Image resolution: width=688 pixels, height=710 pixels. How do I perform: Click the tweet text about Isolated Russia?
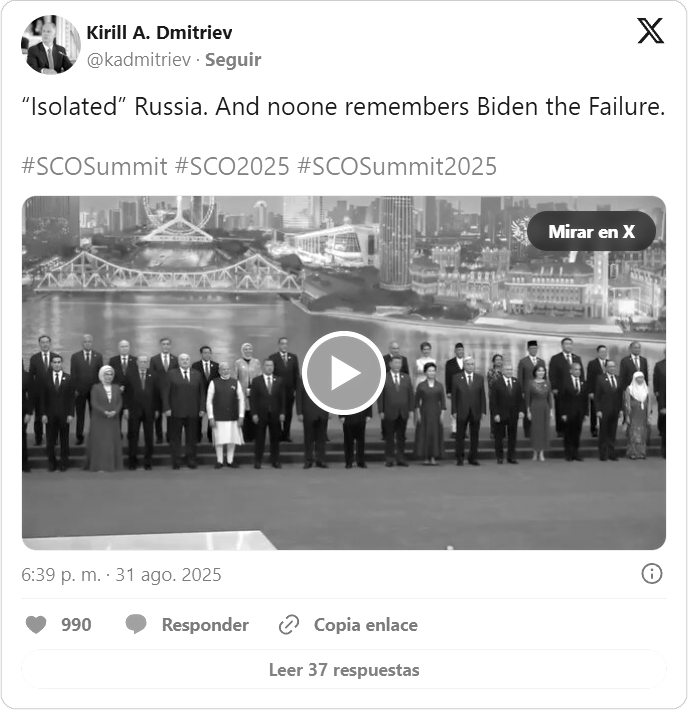point(343,107)
